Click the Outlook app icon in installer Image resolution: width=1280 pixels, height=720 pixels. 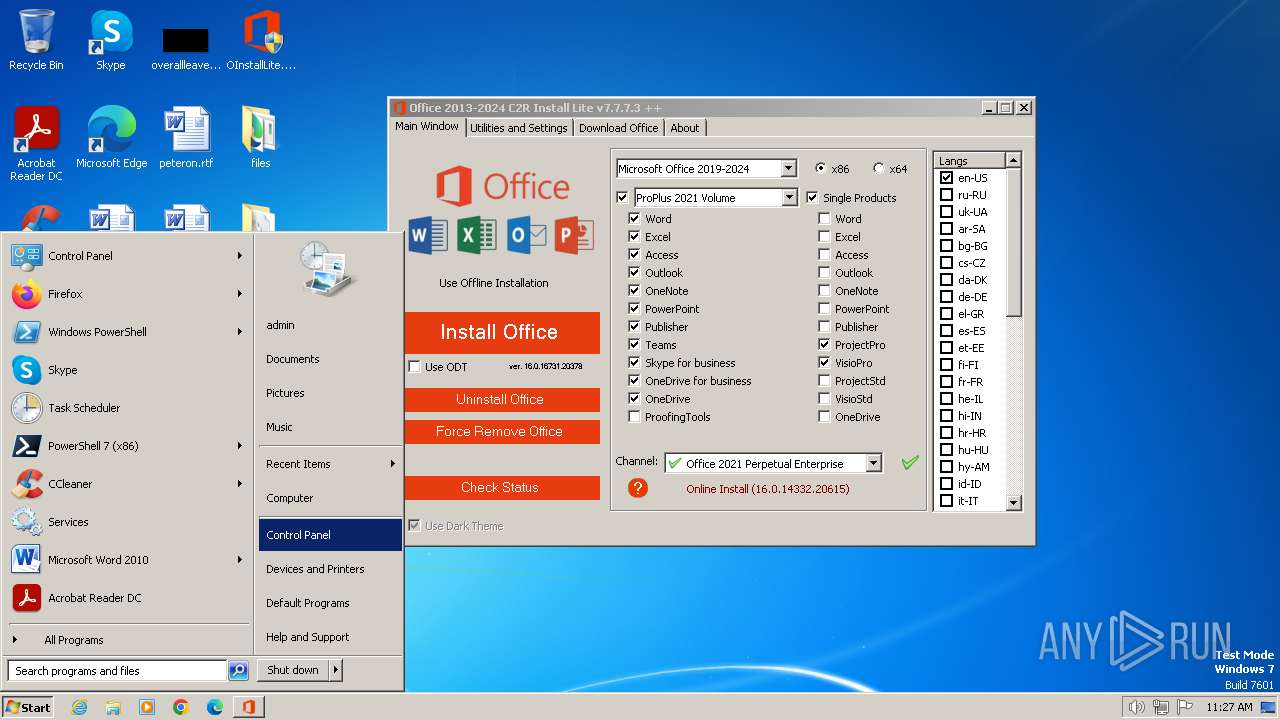click(x=526, y=236)
